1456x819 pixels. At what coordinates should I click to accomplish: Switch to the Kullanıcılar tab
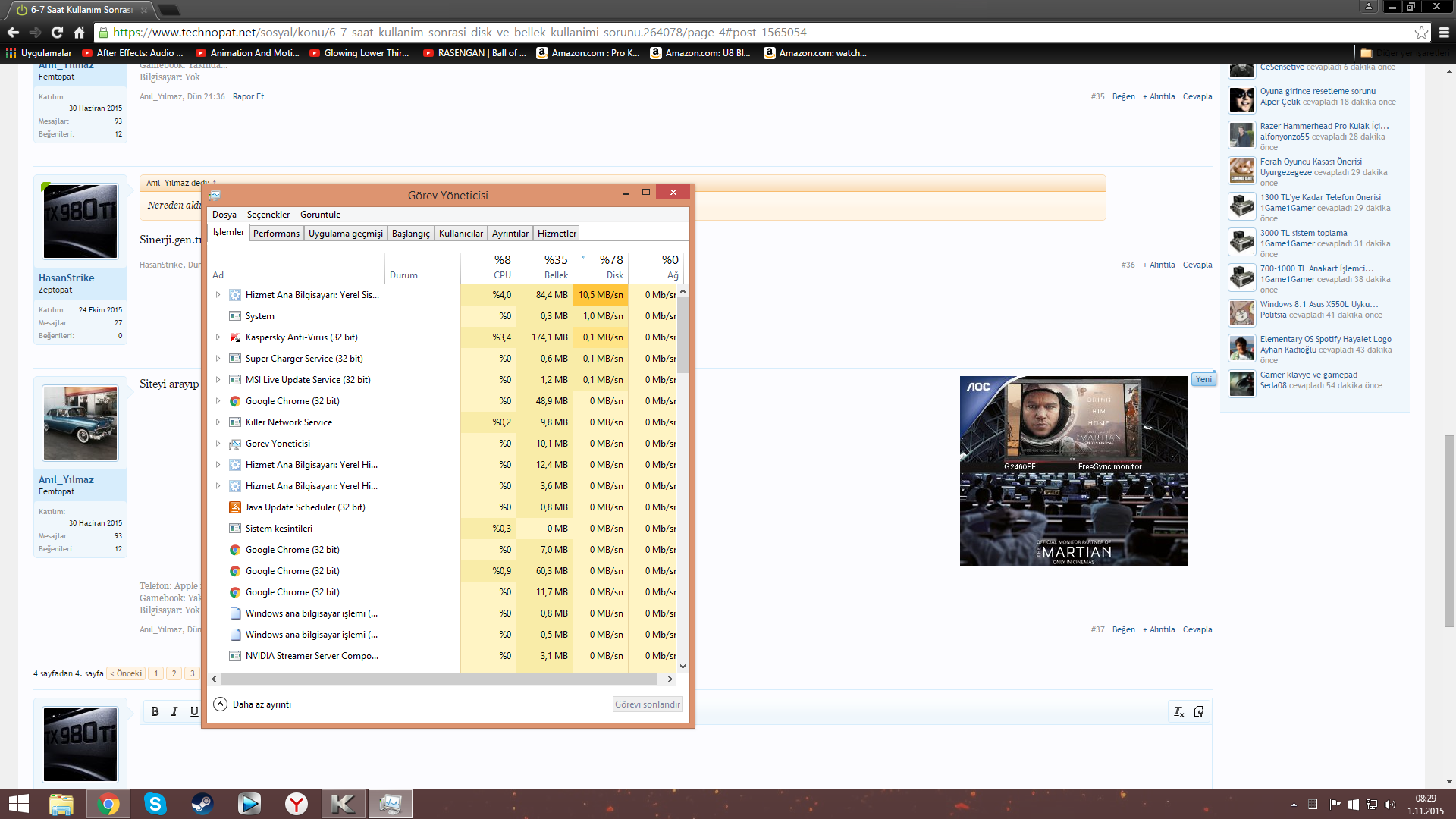tap(461, 234)
